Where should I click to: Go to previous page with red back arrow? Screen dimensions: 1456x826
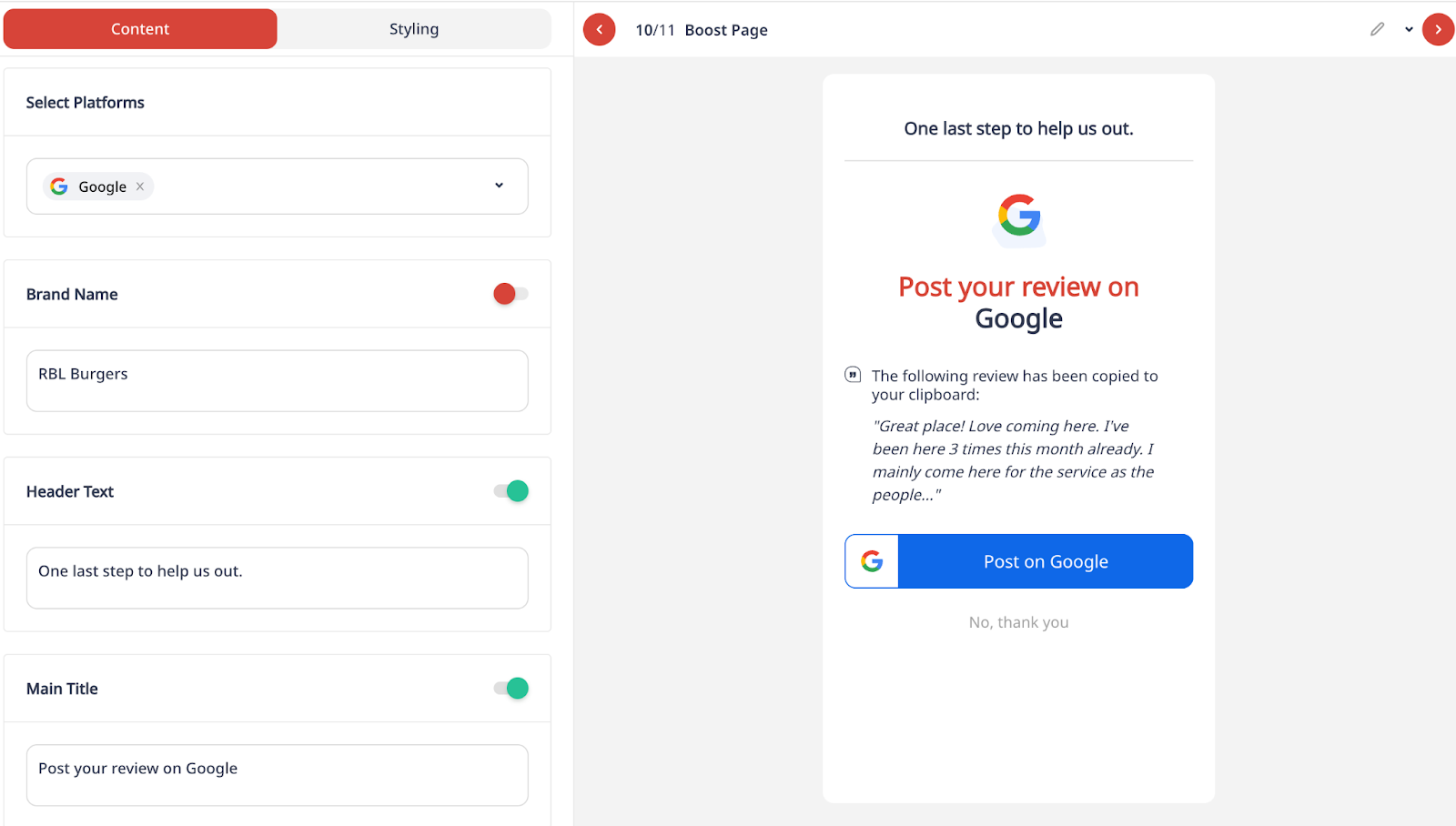click(599, 29)
